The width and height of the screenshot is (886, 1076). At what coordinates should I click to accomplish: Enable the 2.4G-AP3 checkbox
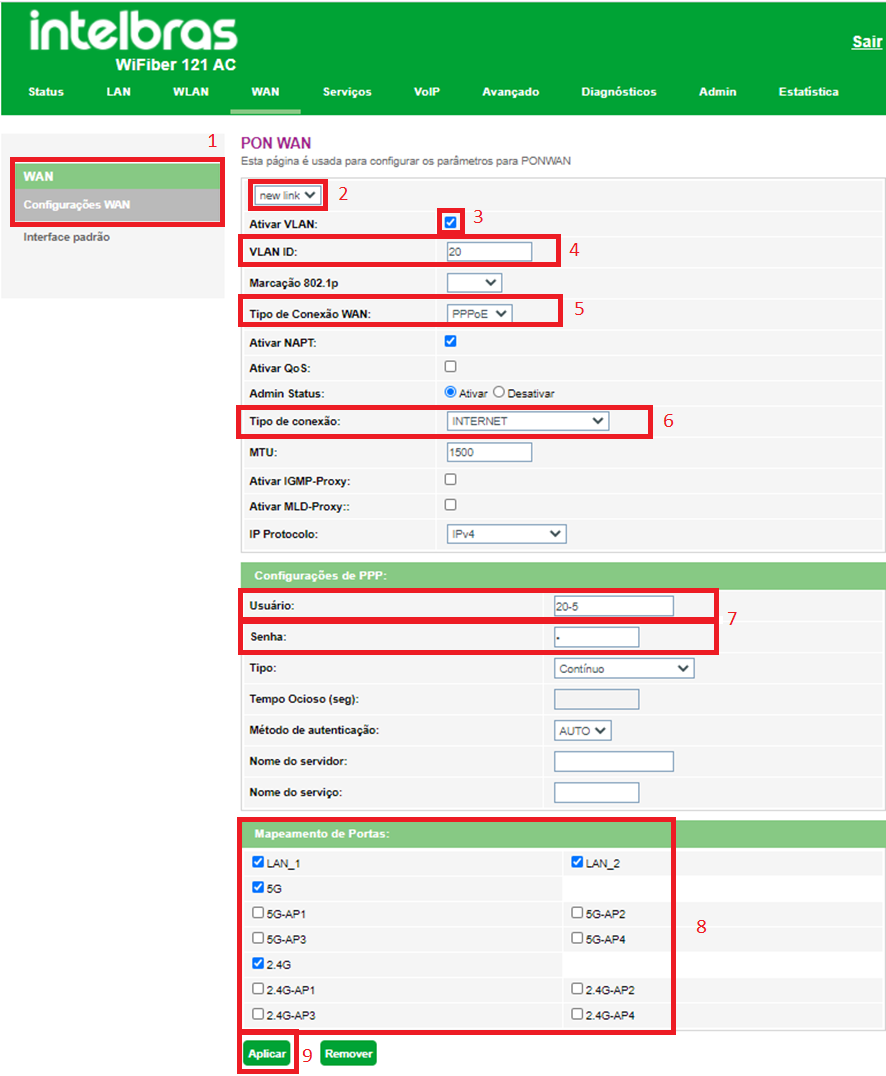pyautogui.click(x=258, y=1014)
